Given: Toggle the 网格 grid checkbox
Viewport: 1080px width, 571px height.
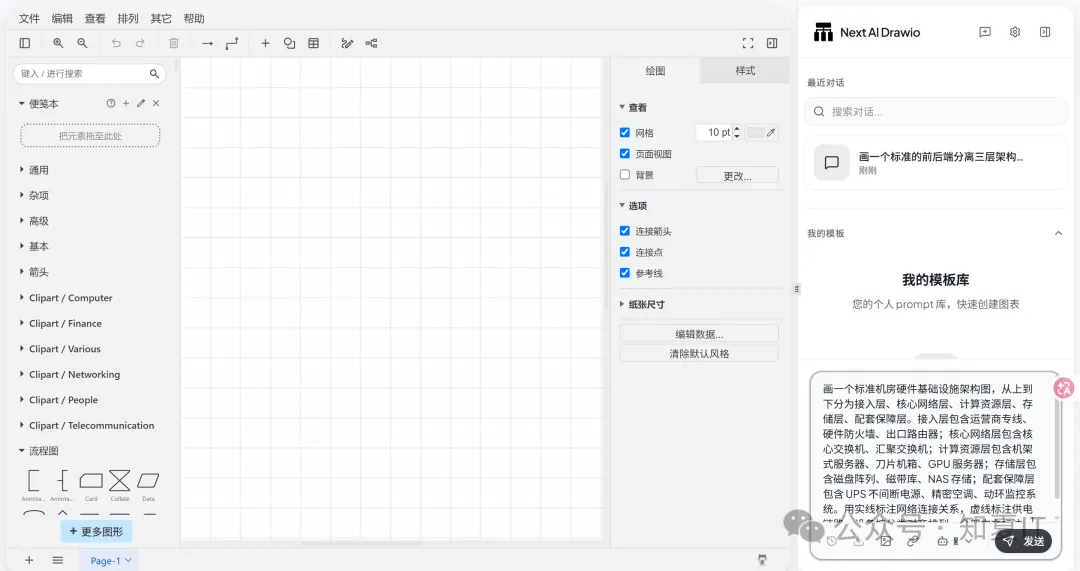Looking at the screenshot, I should (x=625, y=132).
